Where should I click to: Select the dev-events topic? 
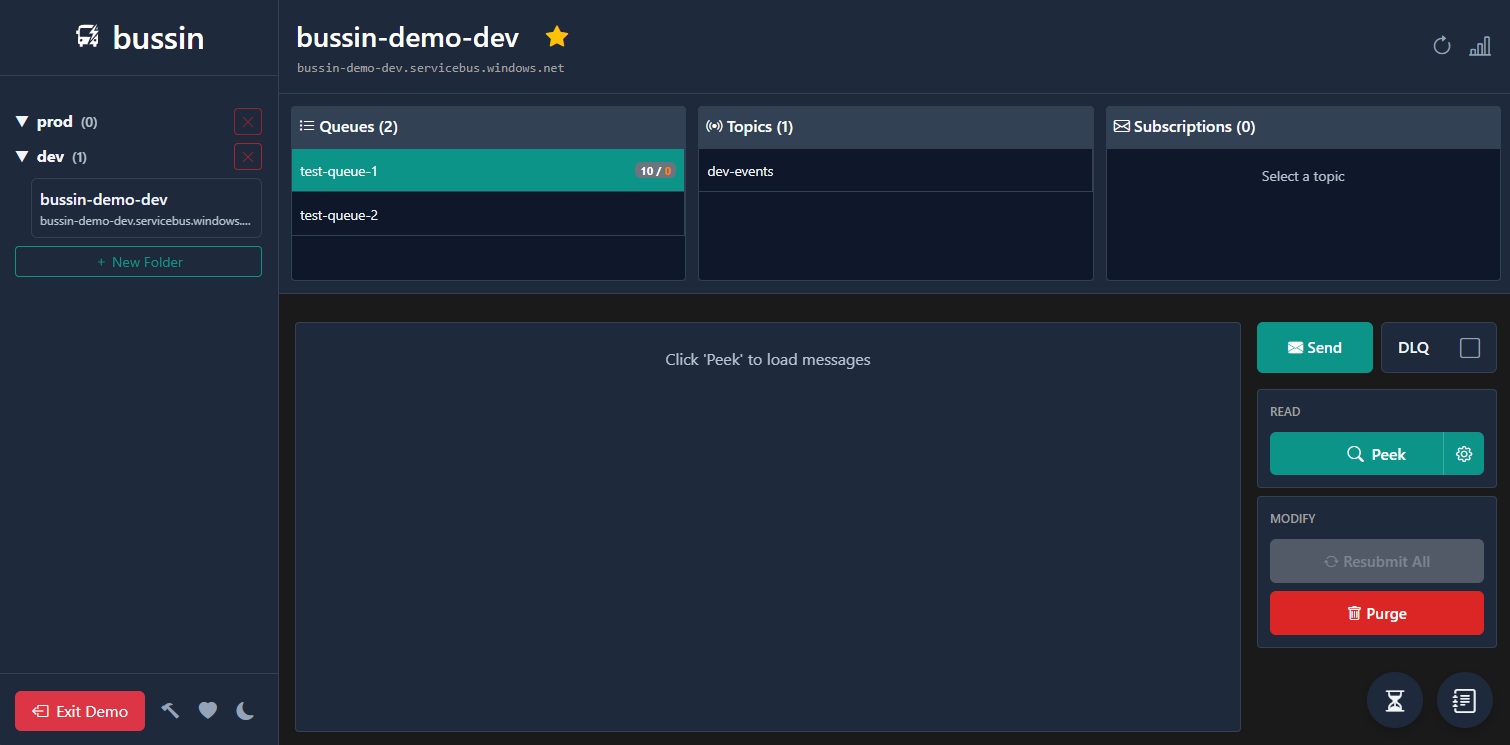pyautogui.click(x=895, y=171)
